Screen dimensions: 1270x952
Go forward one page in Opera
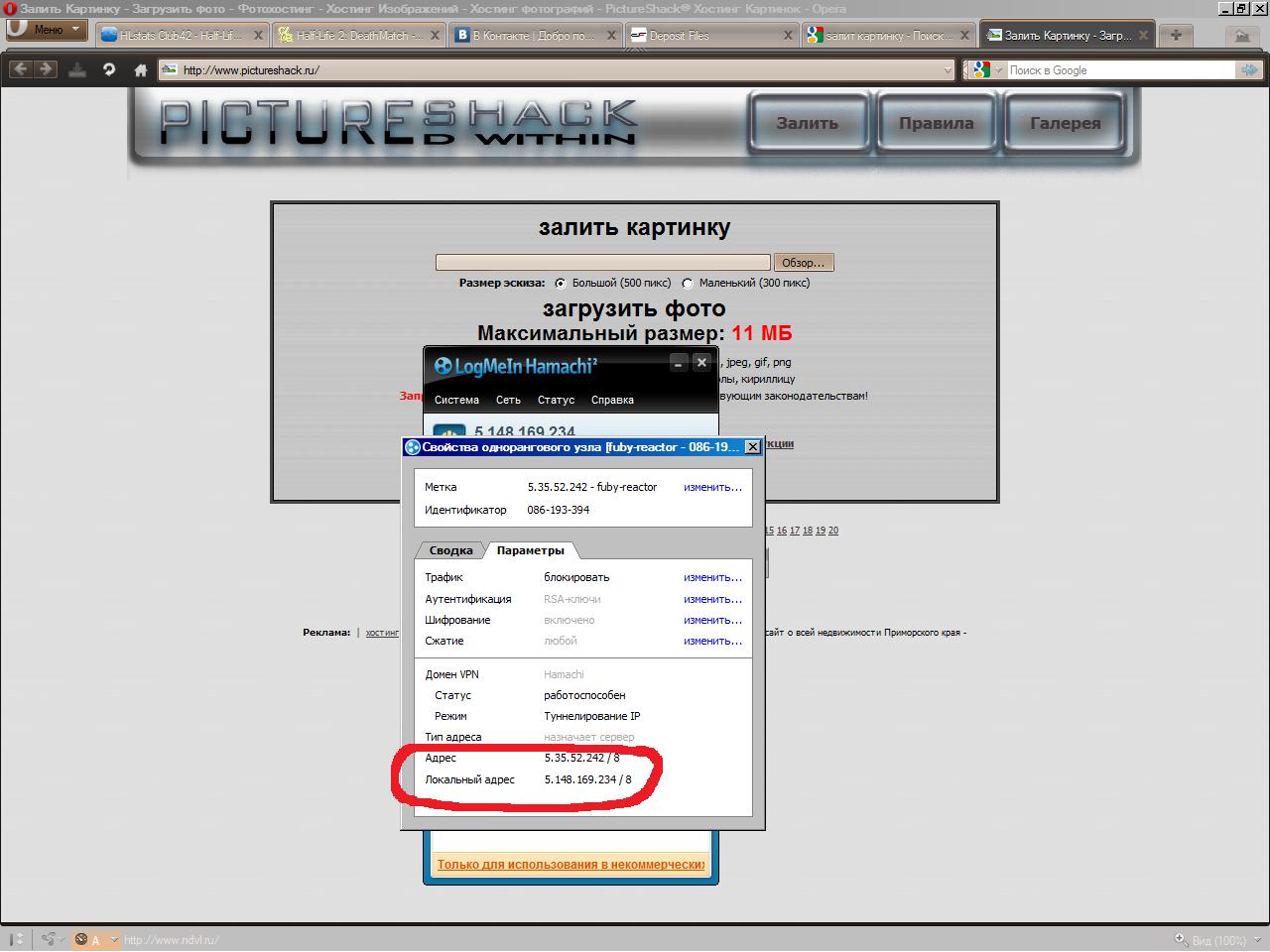pos(46,69)
